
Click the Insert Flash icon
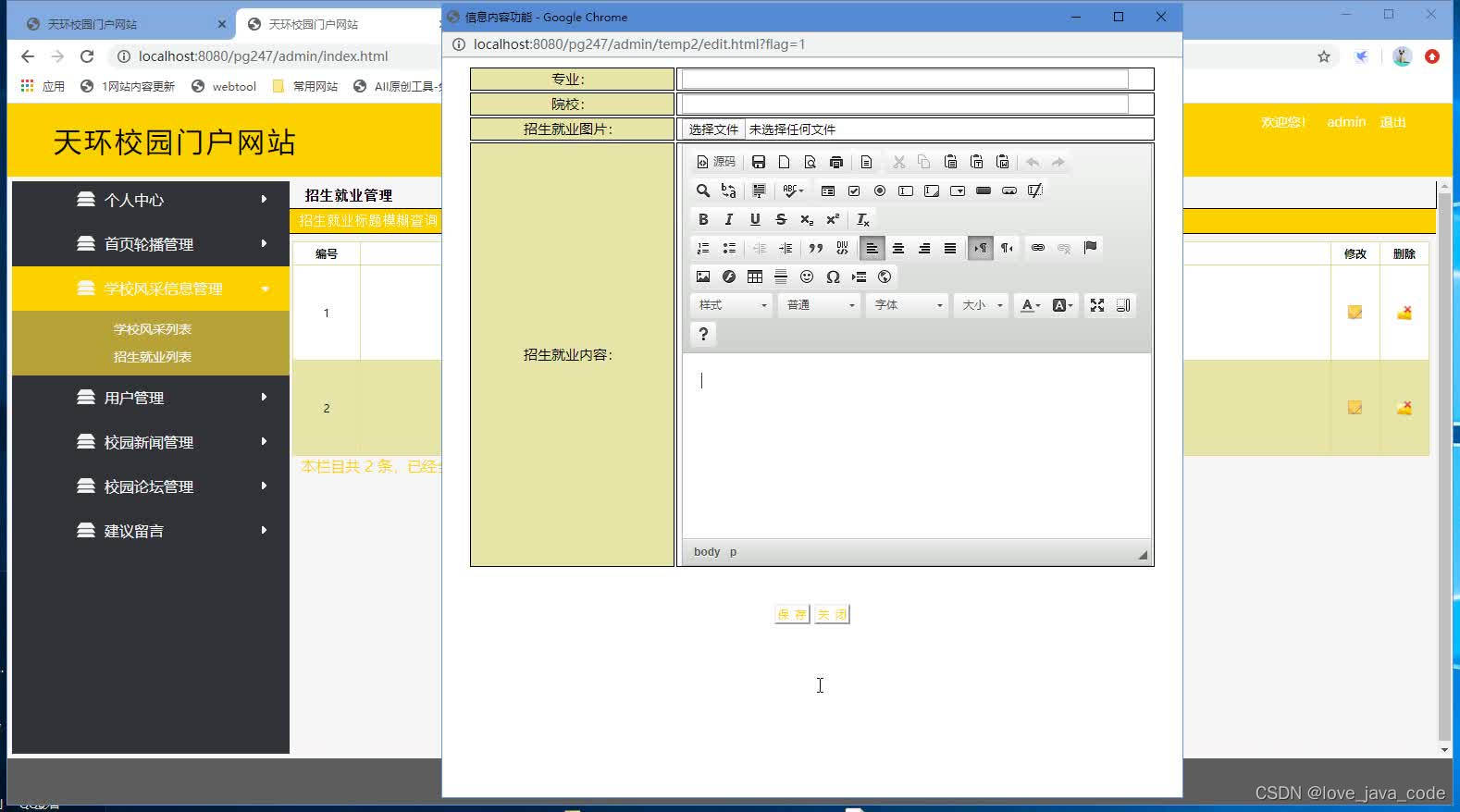729,277
